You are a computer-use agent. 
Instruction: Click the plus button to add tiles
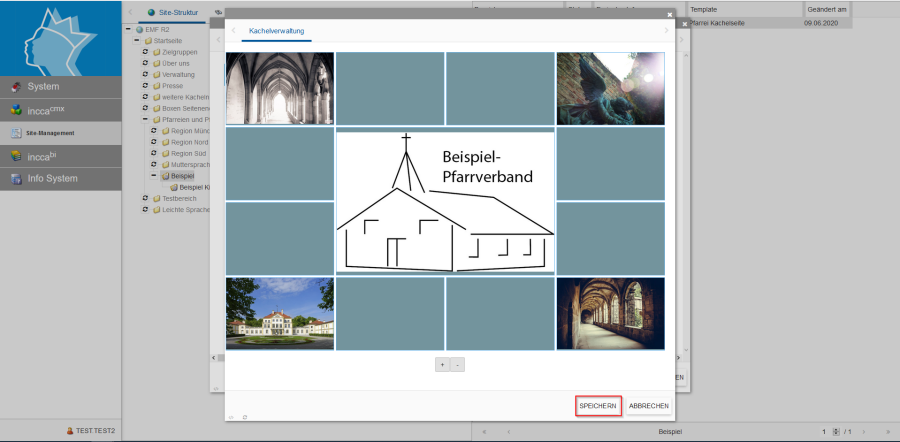point(442,364)
